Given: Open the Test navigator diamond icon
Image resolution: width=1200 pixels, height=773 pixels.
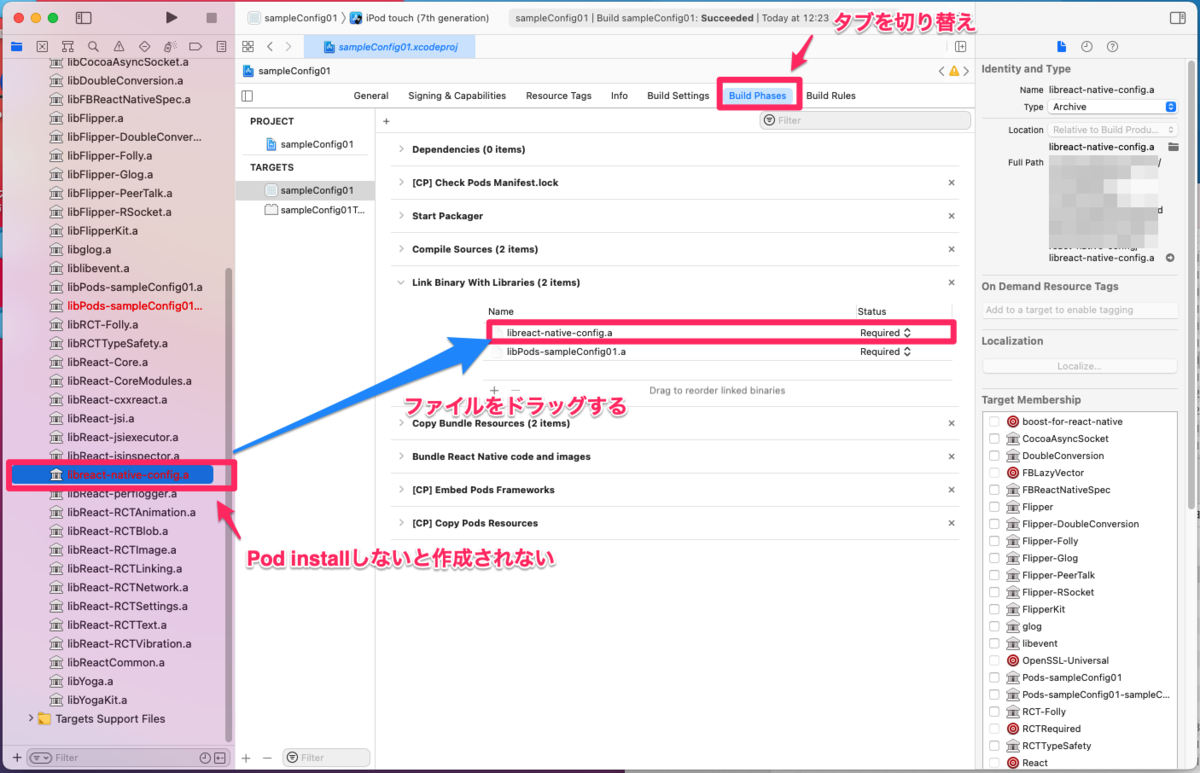Looking at the screenshot, I should (145, 46).
